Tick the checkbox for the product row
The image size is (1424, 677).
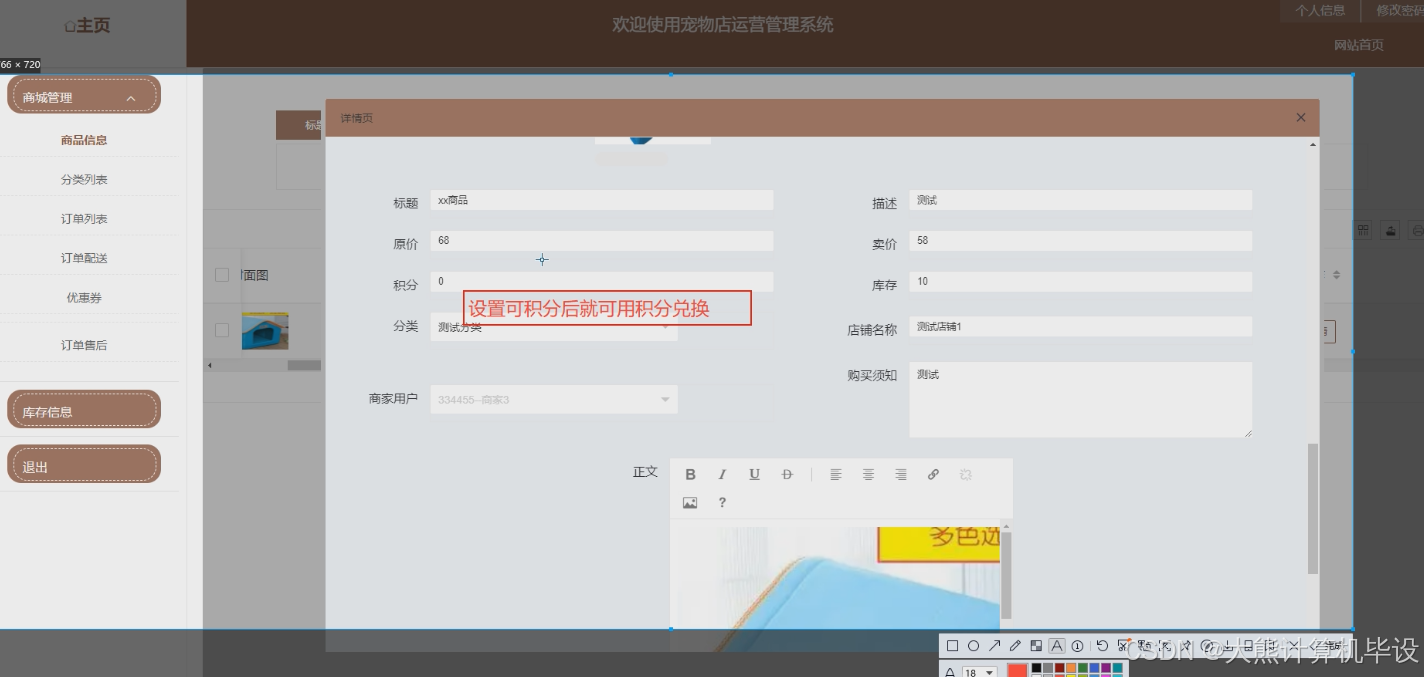[x=222, y=331]
